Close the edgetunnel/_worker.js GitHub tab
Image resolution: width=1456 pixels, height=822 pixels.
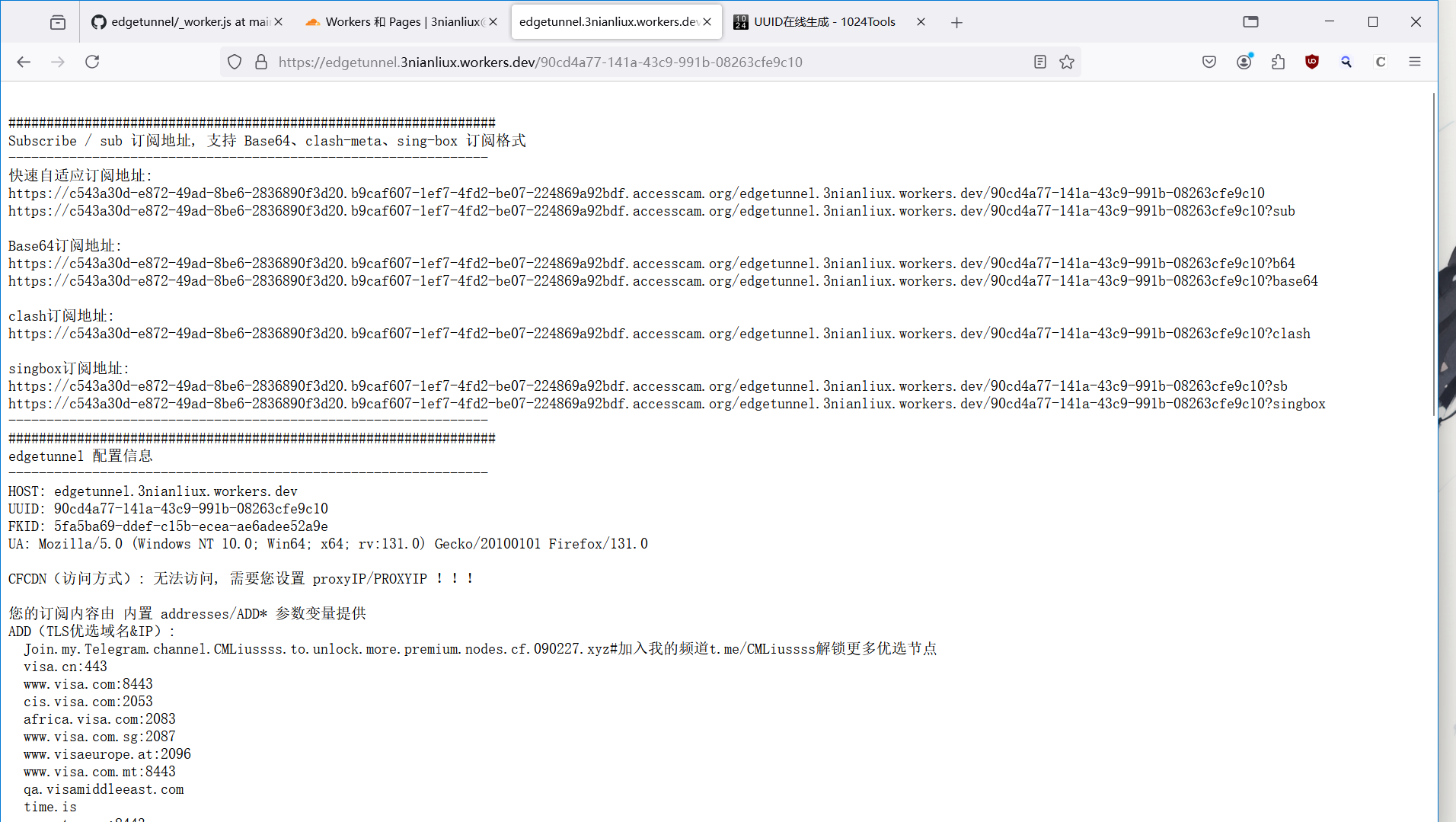pyautogui.click(x=279, y=22)
